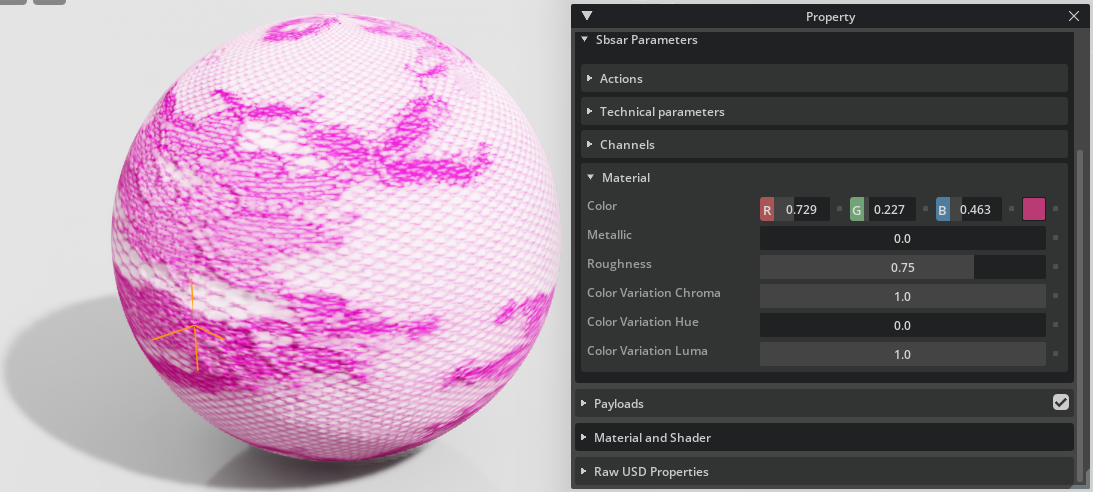1093x492 pixels.
Task: Click reset square beside Color Variation Luma
Action: [x=1055, y=354]
